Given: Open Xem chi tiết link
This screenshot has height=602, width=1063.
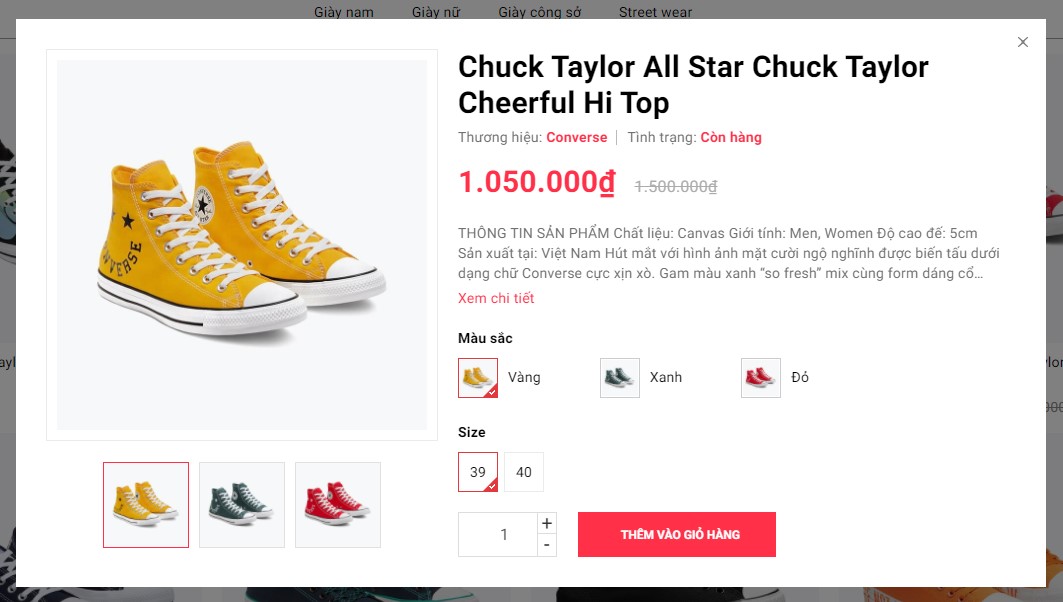Looking at the screenshot, I should (x=496, y=298).
